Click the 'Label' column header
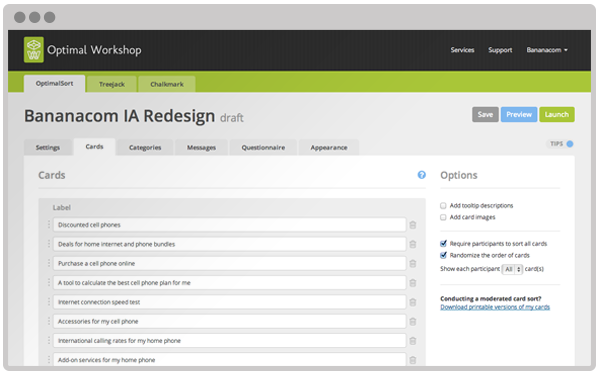Screen dimensions: 600x375 coord(62,207)
